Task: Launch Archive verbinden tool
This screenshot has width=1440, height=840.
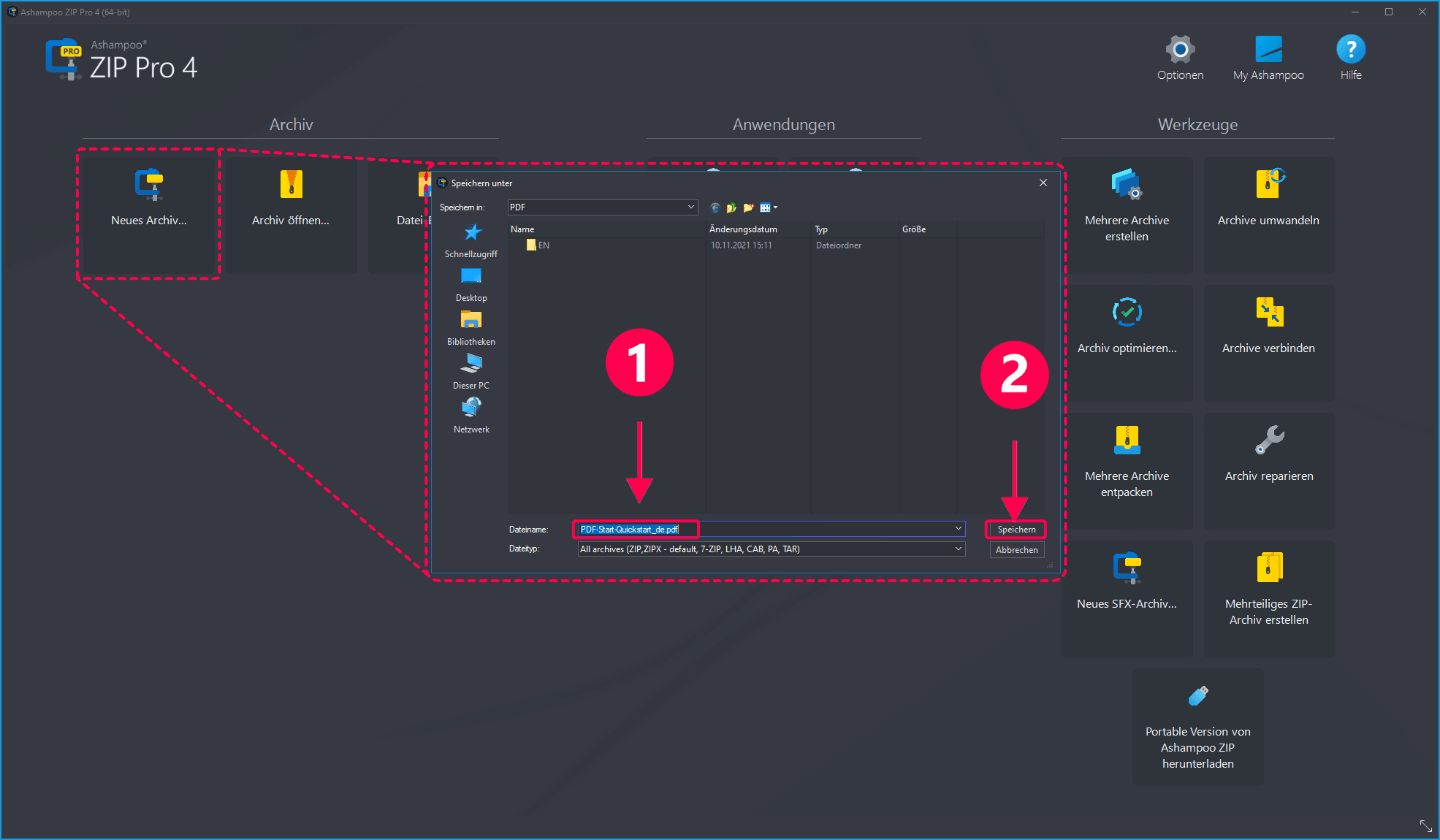Action: click(x=1269, y=343)
